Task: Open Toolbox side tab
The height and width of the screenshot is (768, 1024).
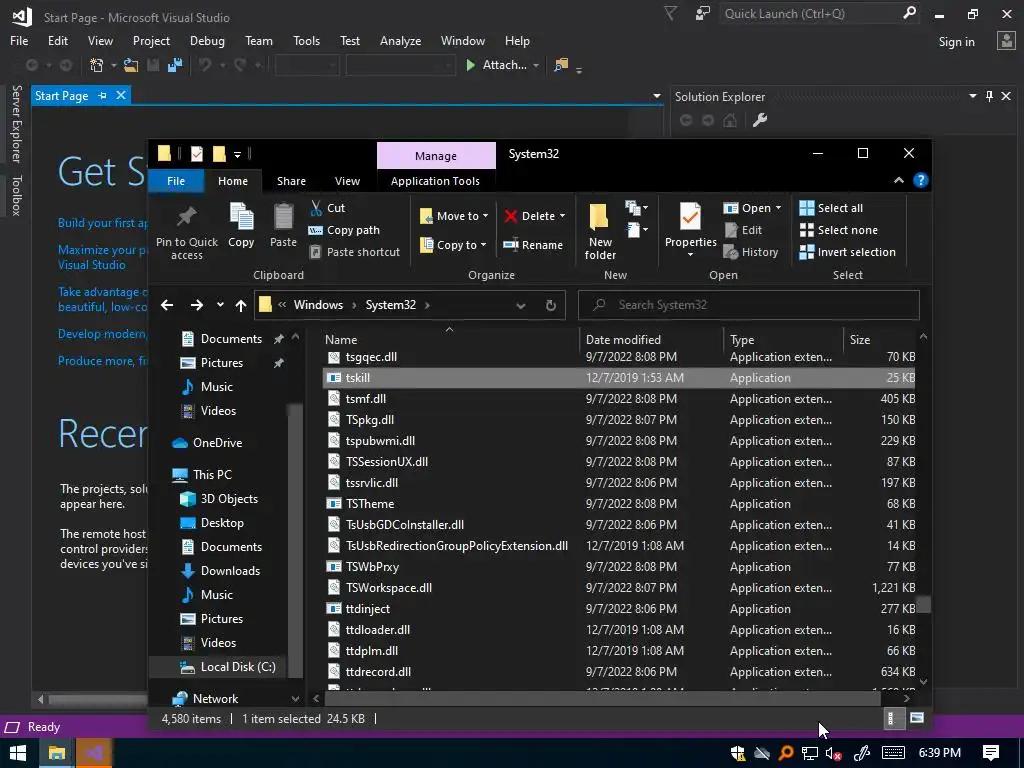Action: point(16,195)
